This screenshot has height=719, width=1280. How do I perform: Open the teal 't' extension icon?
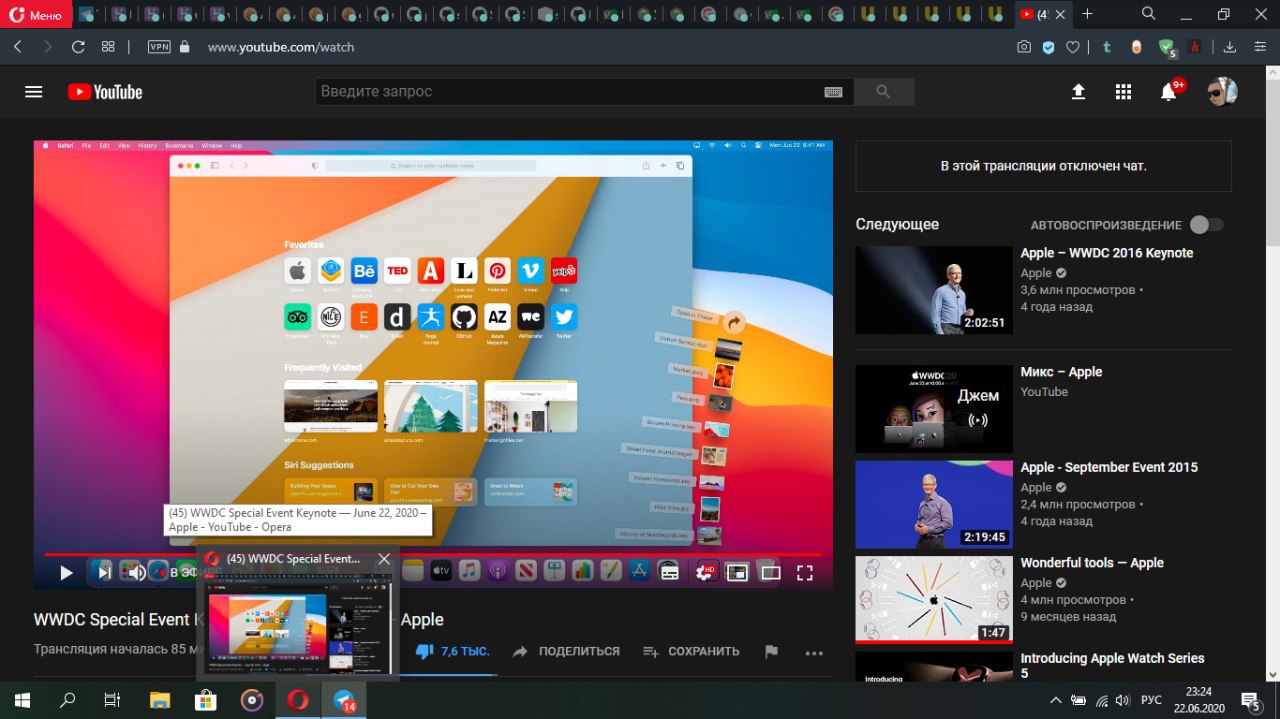[1107, 47]
